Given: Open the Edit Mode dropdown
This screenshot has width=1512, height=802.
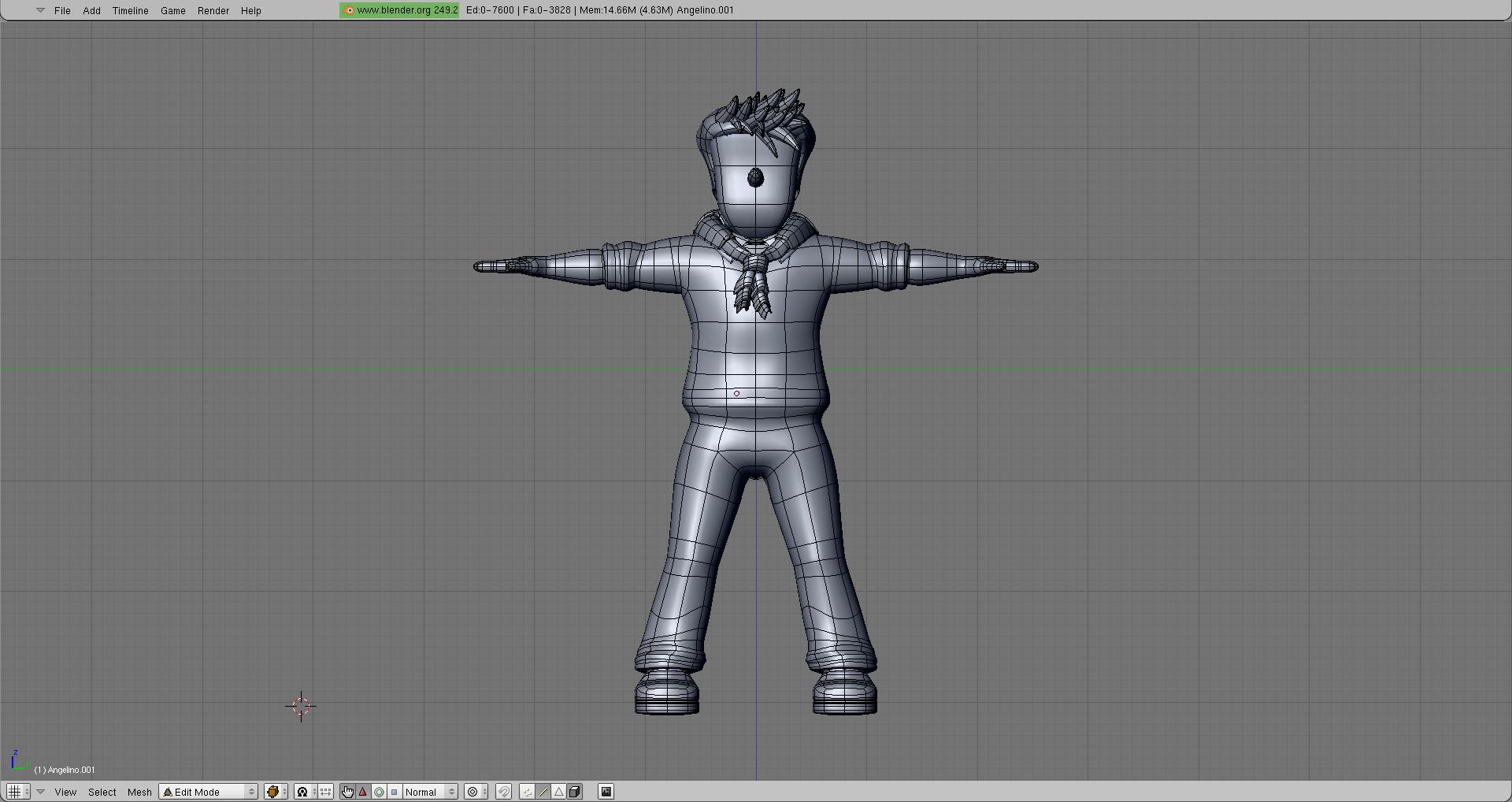Looking at the screenshot, I should (x=209, y=792).
